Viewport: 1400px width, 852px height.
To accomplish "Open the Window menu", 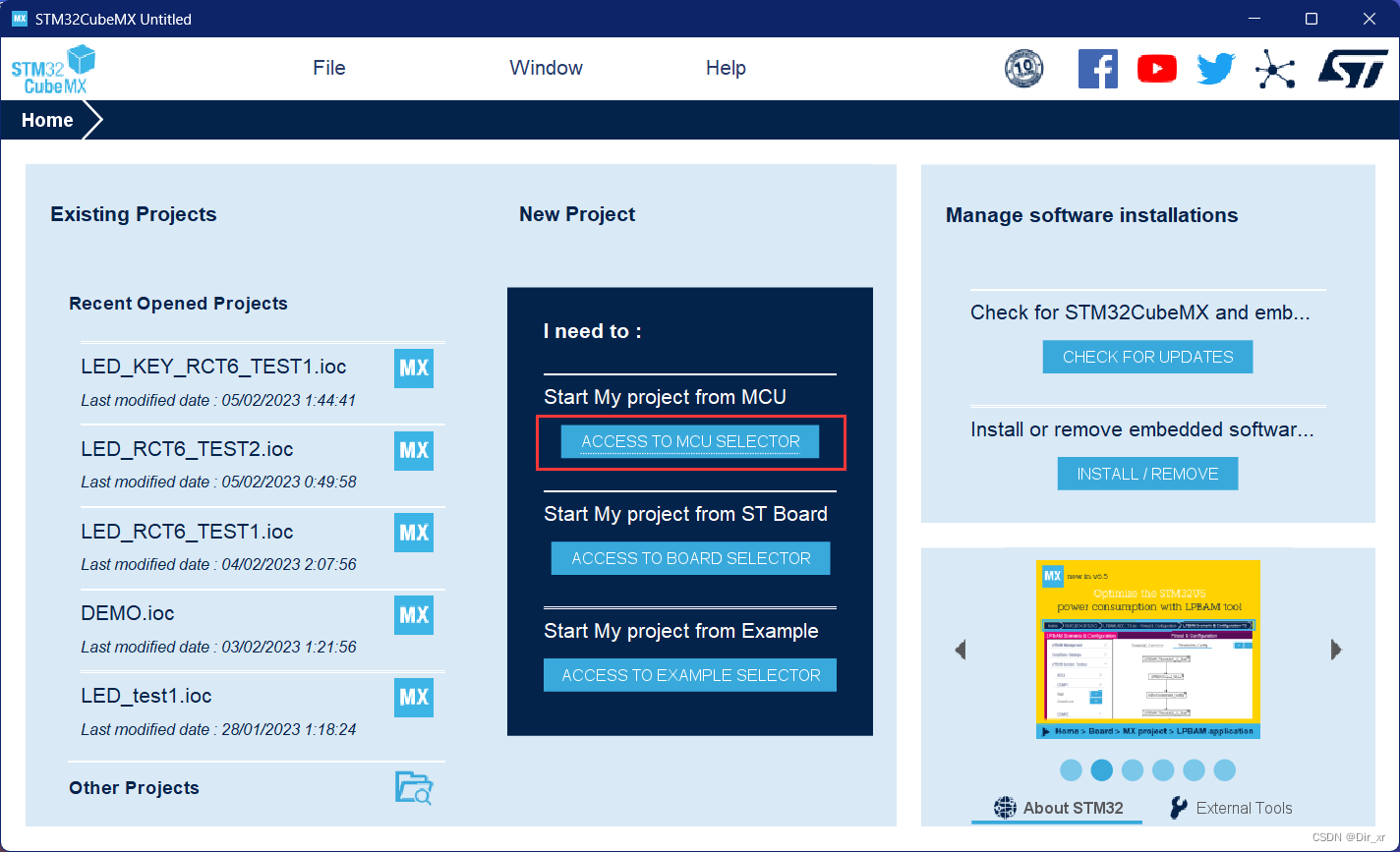I will 546,68.
